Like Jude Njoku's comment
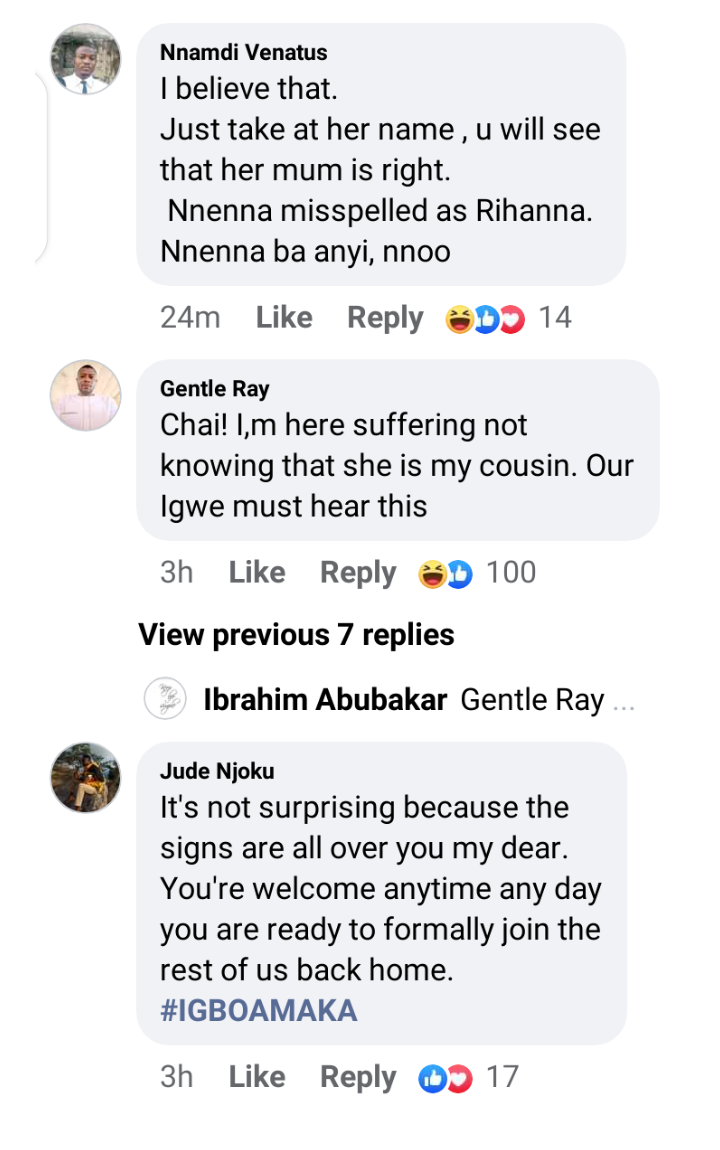Screen dimensions: 720x1150 click(257, 1077)
